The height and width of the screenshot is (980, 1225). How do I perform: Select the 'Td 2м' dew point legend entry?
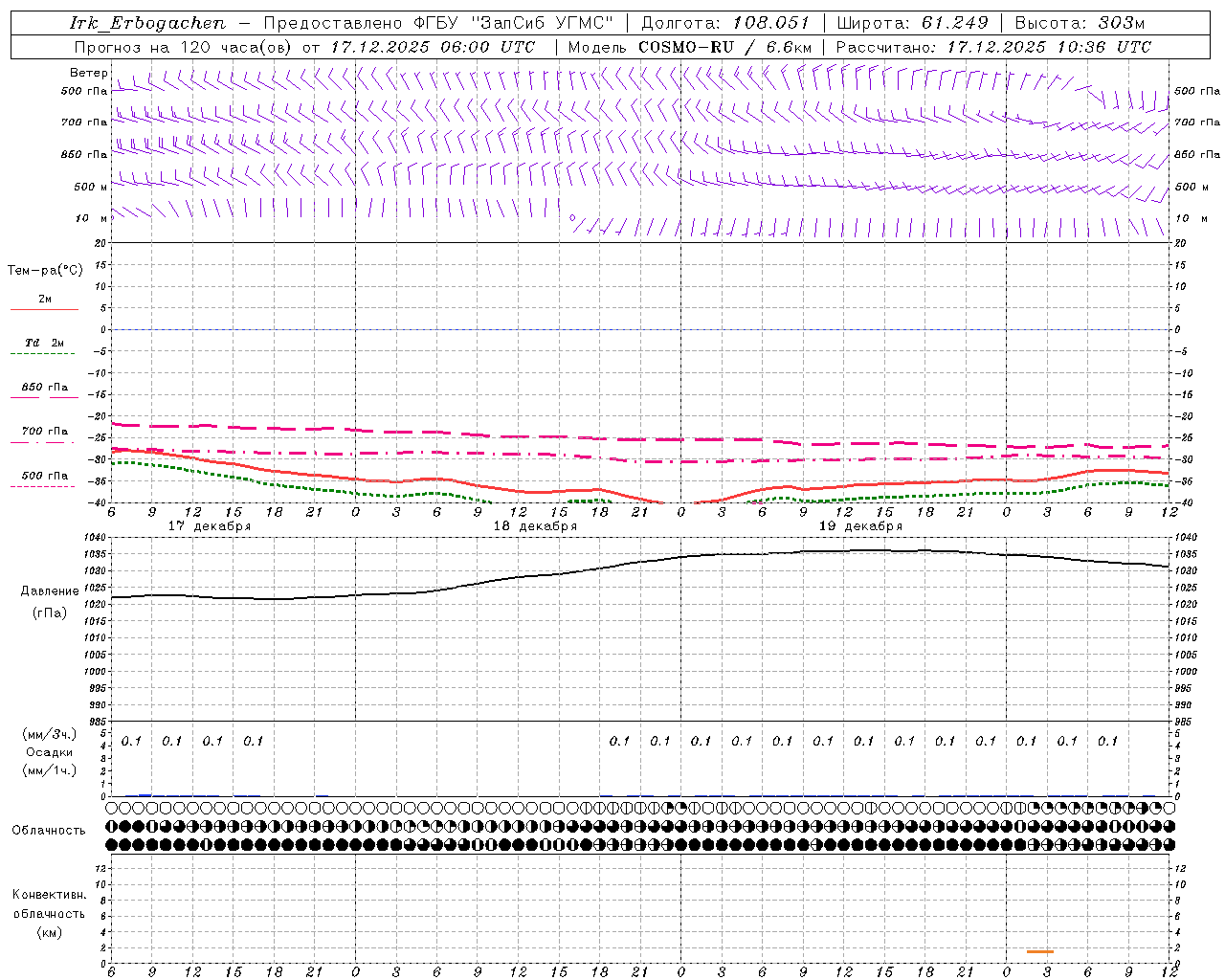pos(44,343)
